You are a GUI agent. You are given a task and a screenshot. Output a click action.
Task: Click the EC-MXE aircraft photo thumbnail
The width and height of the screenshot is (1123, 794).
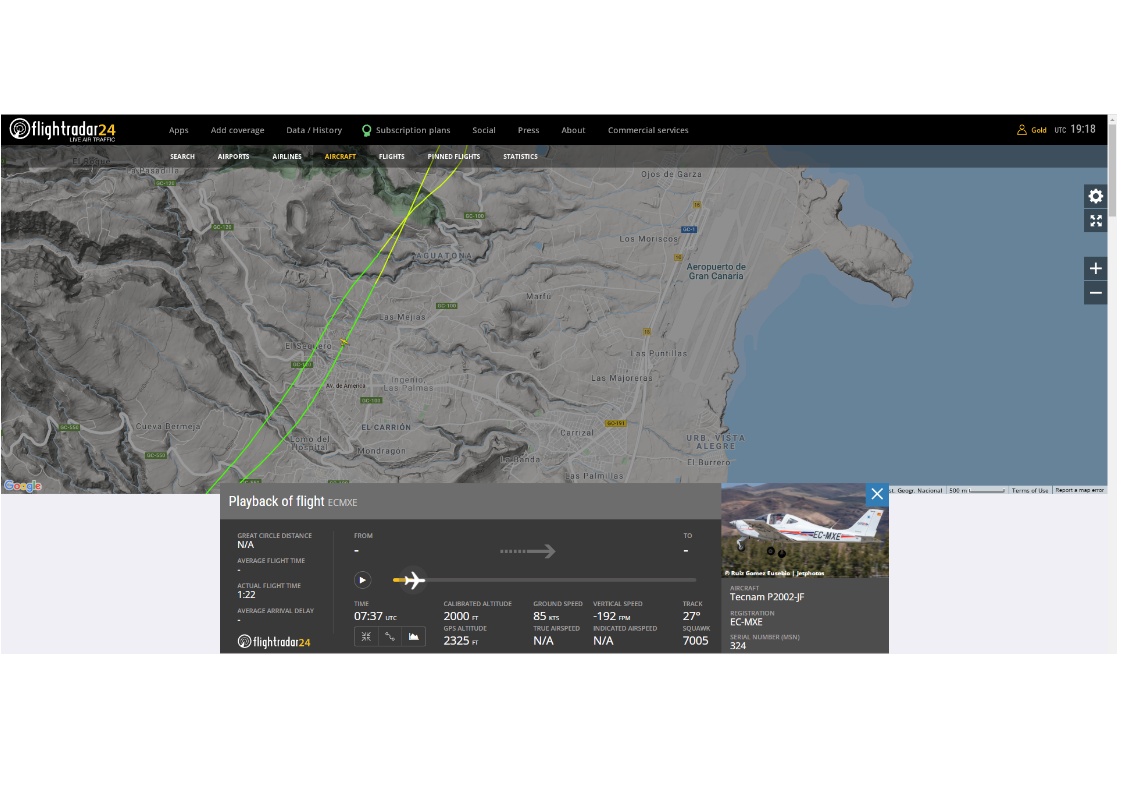tap(805, 531)
